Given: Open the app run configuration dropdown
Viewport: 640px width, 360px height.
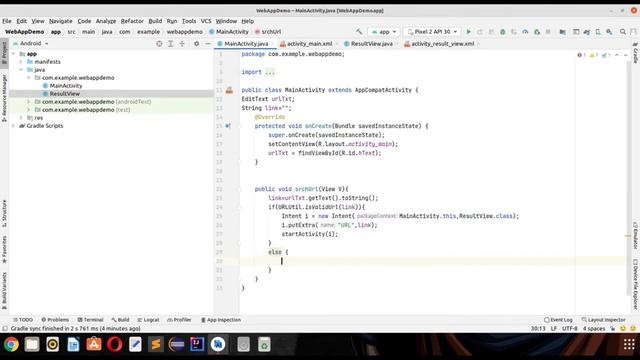Looking at the screenshot, I should (384, 32).
